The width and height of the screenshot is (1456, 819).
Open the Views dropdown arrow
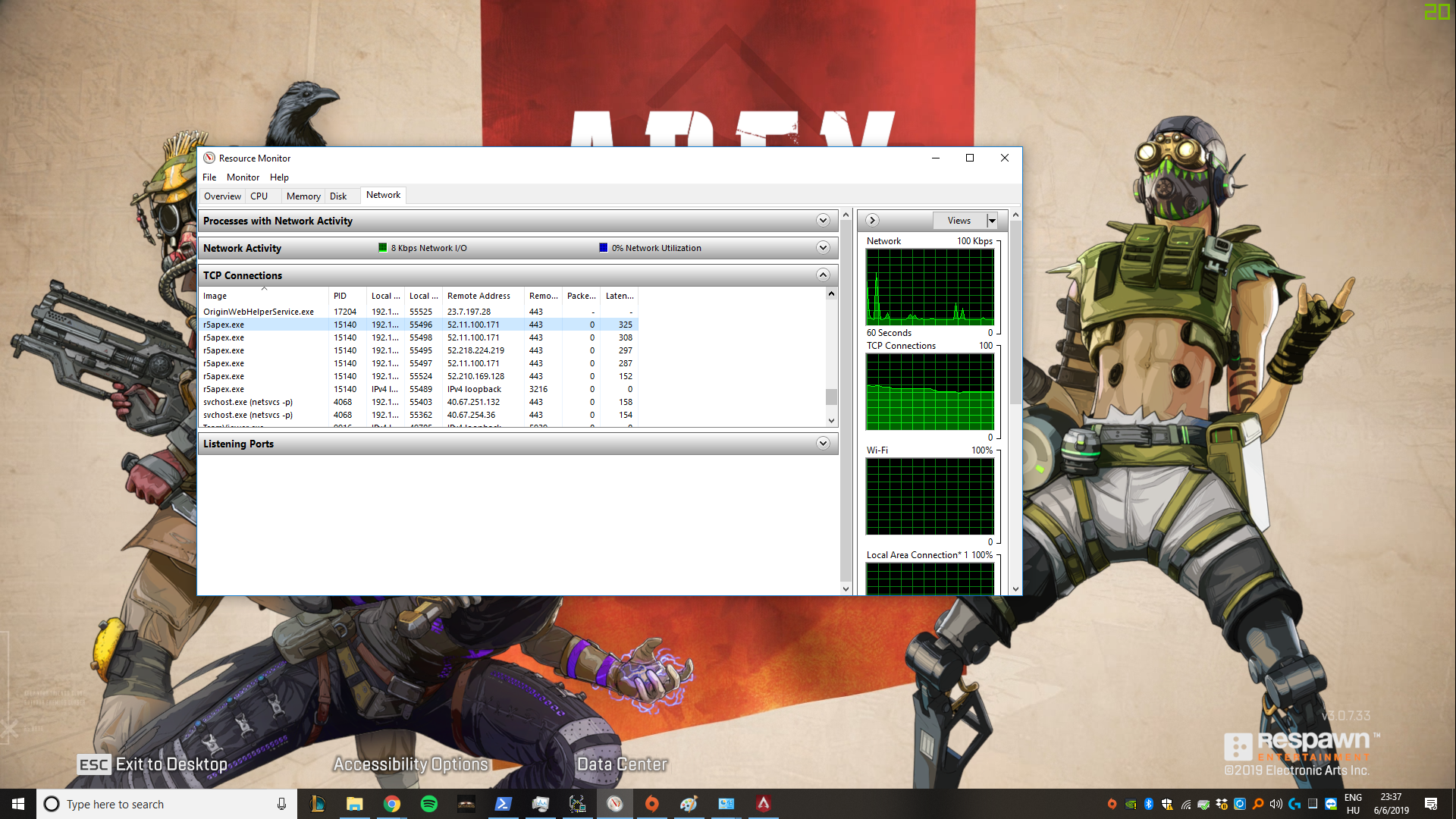click(x=991, y=221)
